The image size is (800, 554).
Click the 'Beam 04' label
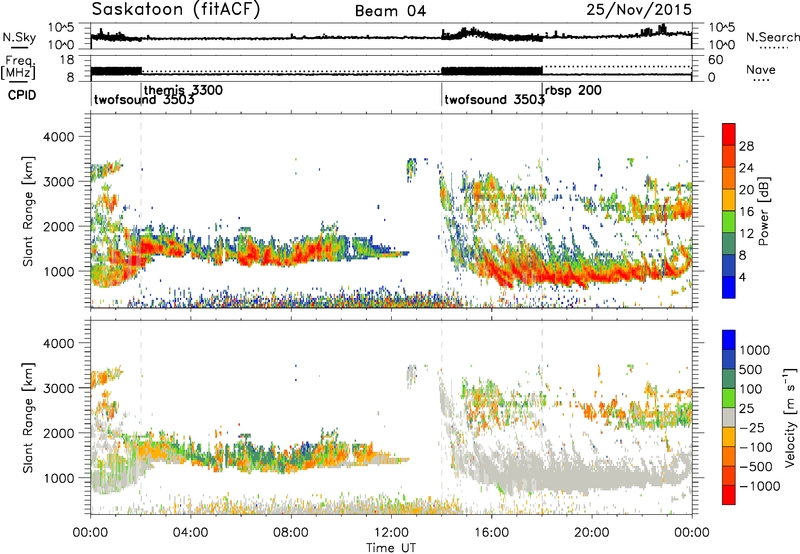coord(390,11)
